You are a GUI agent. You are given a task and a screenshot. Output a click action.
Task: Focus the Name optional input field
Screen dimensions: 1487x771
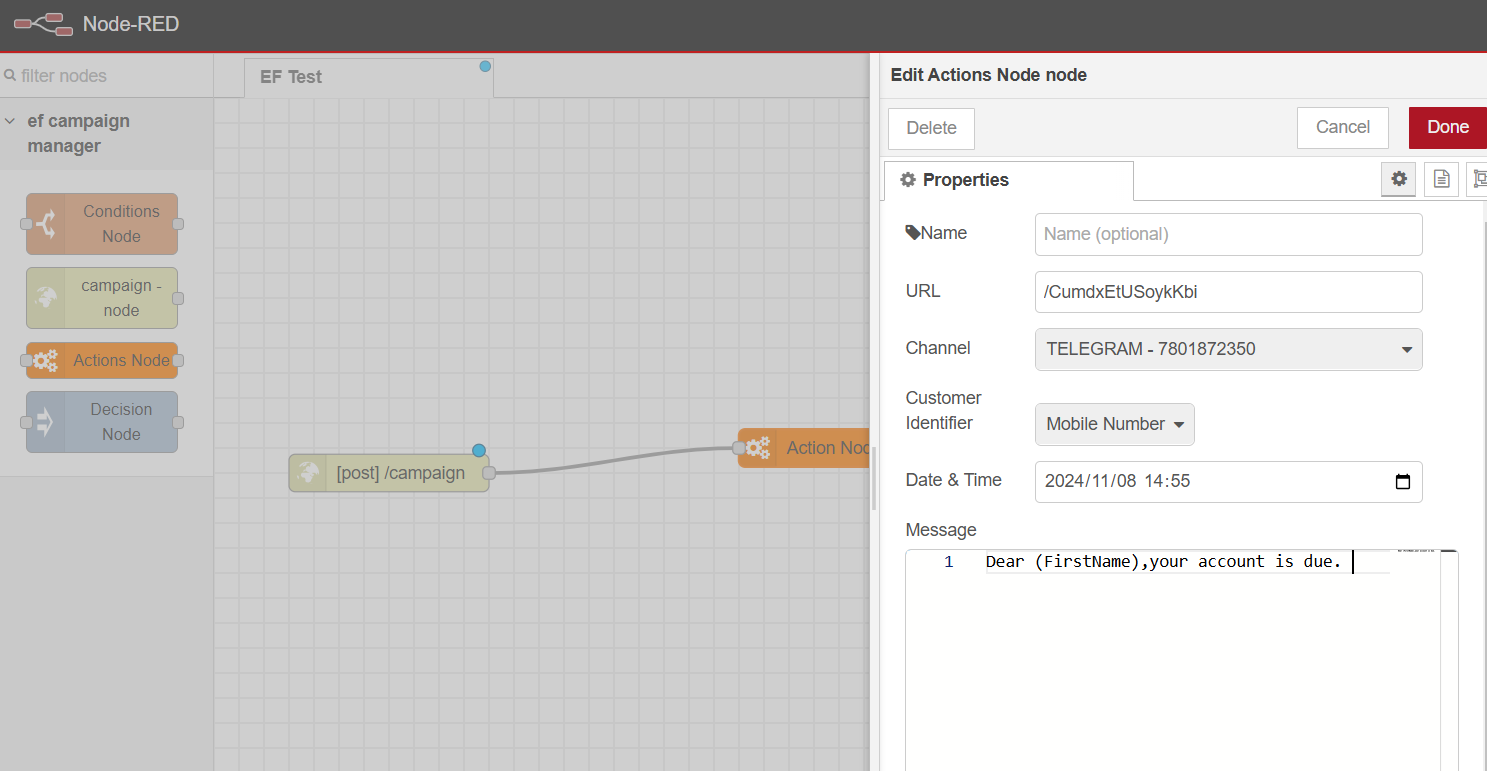pyautogui.click(x=1228, y=234)
